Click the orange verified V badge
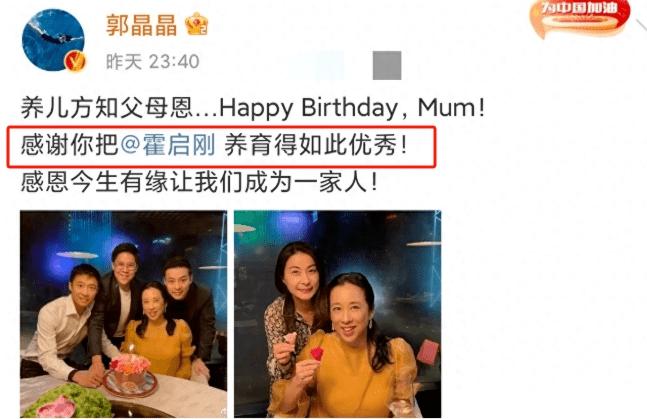 tap(76, 62)
